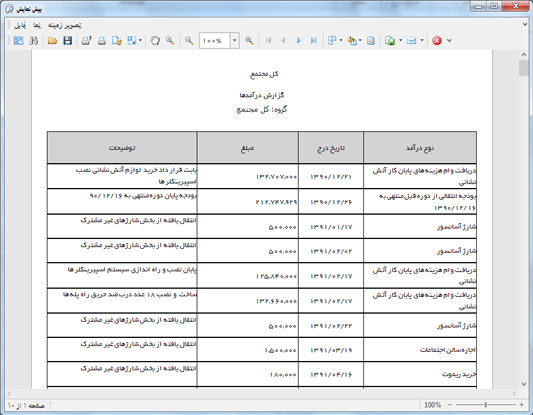The height and width of the screenshot is (415, 533).
Task: Click the نوع درآمد column header
Action: pos(420,148)
